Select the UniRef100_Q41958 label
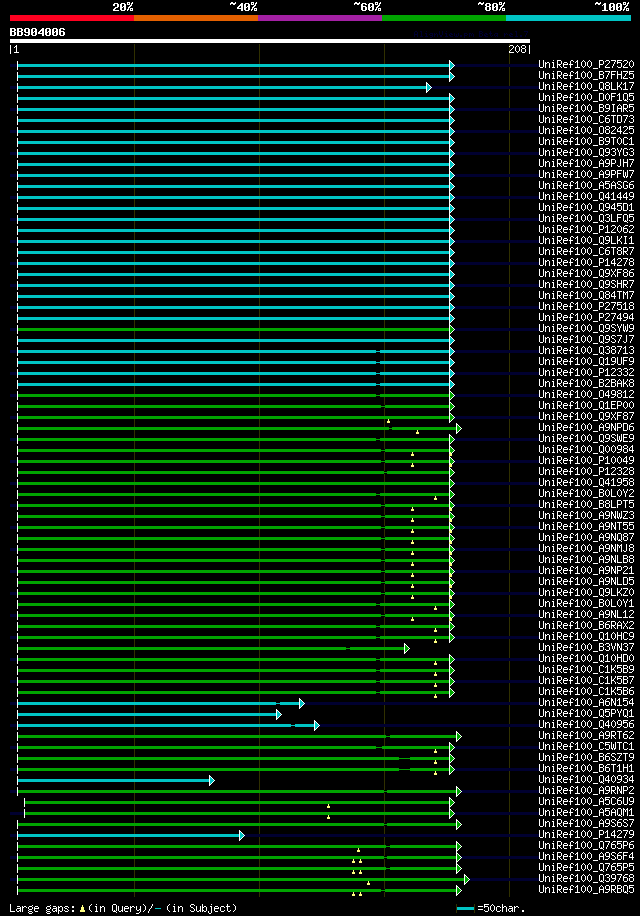This screenshot has height=916, width=640. coord(586,483)
